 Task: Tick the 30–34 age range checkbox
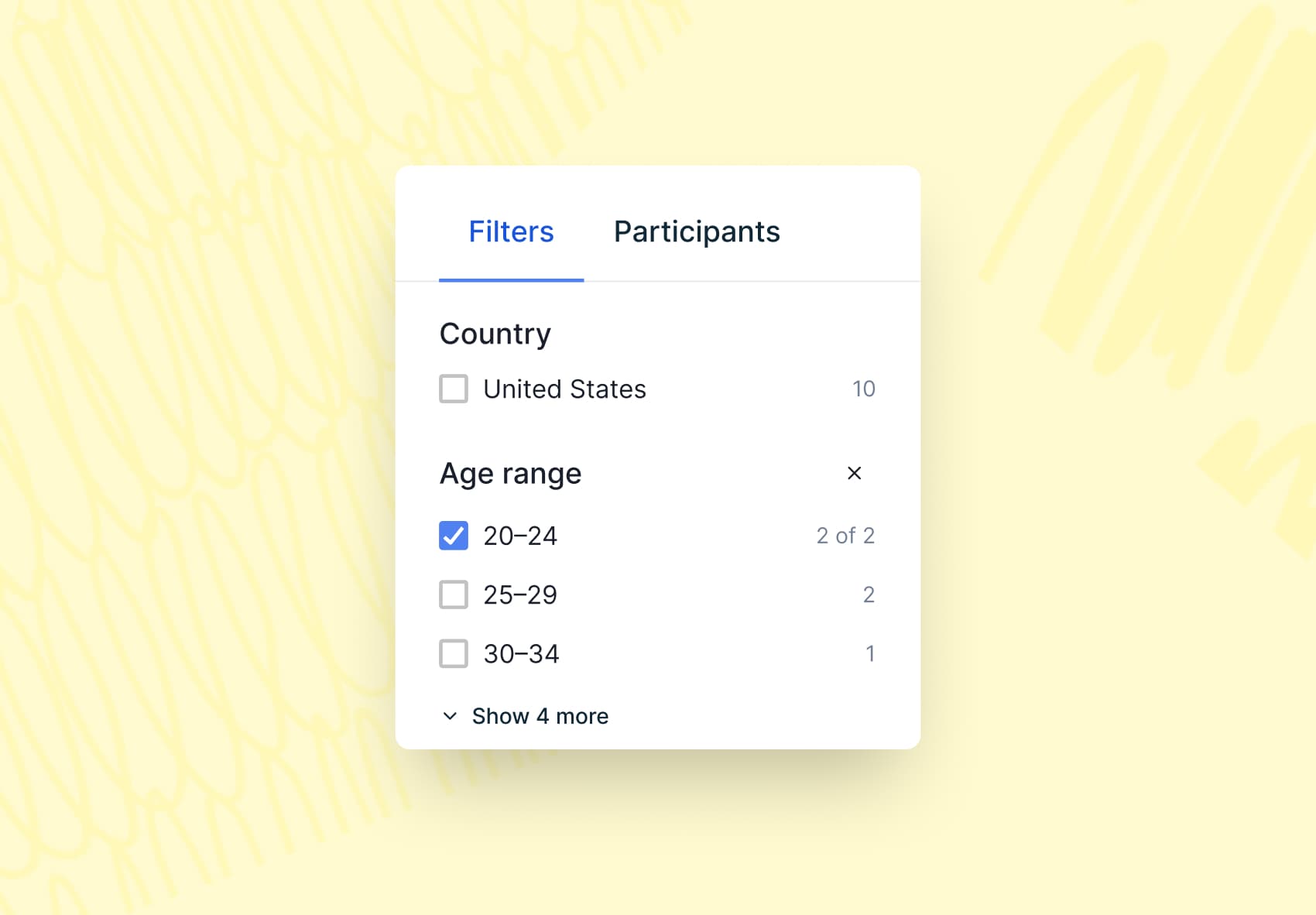[x=454, y=653]
